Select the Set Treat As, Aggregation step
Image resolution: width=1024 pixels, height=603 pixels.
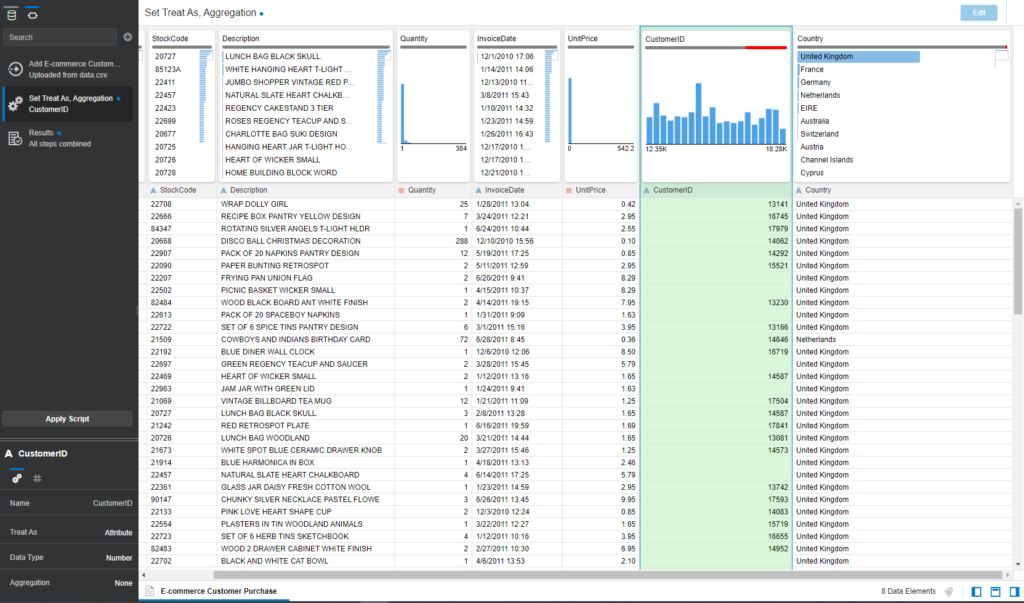pos(68,104)
